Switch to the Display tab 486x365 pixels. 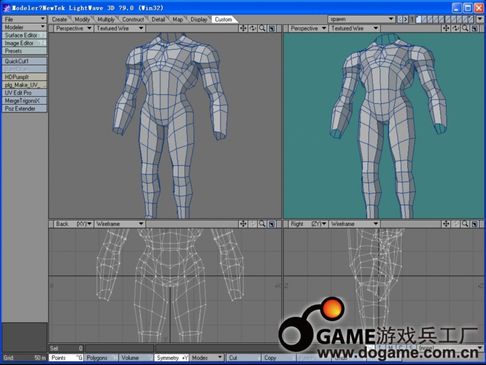[199, 19]
